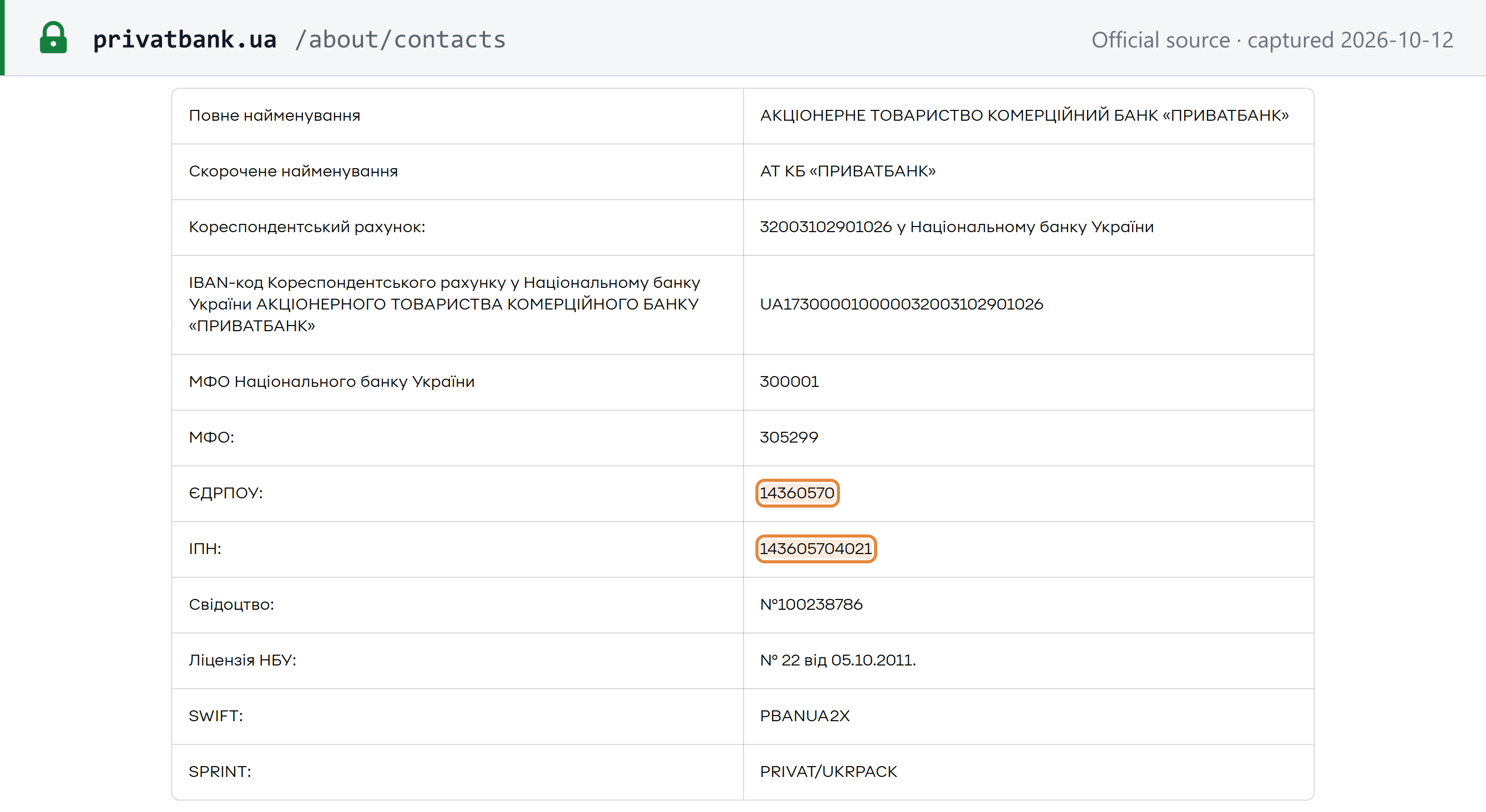The height and width of the screenshot is (812, 1486).
Task: Click the 'Свідоцтво:' label
Action: click(231, 605)
